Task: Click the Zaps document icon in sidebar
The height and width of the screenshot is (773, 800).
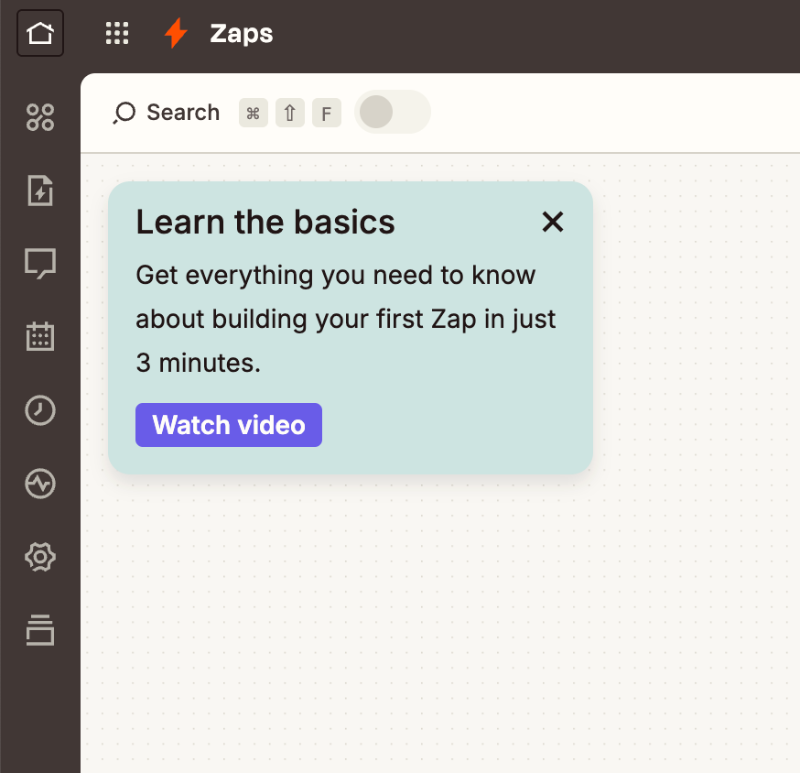Action: point(39,190)
